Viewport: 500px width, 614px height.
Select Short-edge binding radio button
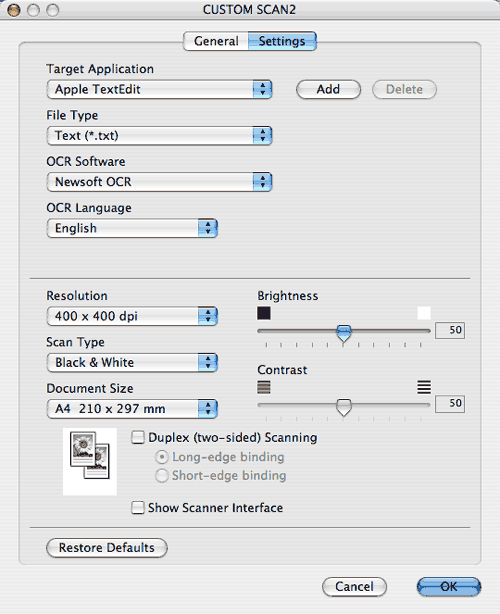click(162, 475)
